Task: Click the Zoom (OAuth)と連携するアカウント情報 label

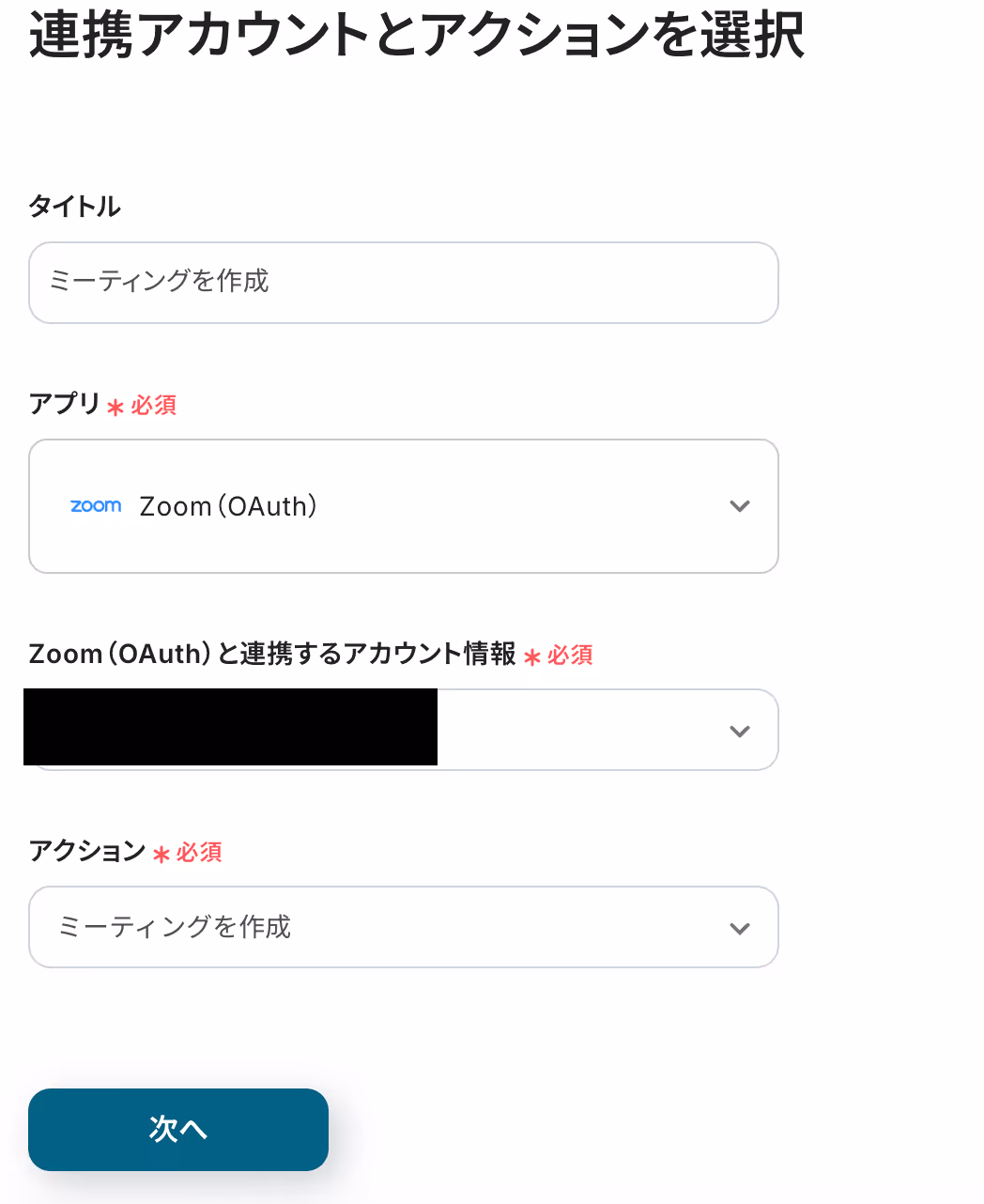Action: tap(272, 654)
